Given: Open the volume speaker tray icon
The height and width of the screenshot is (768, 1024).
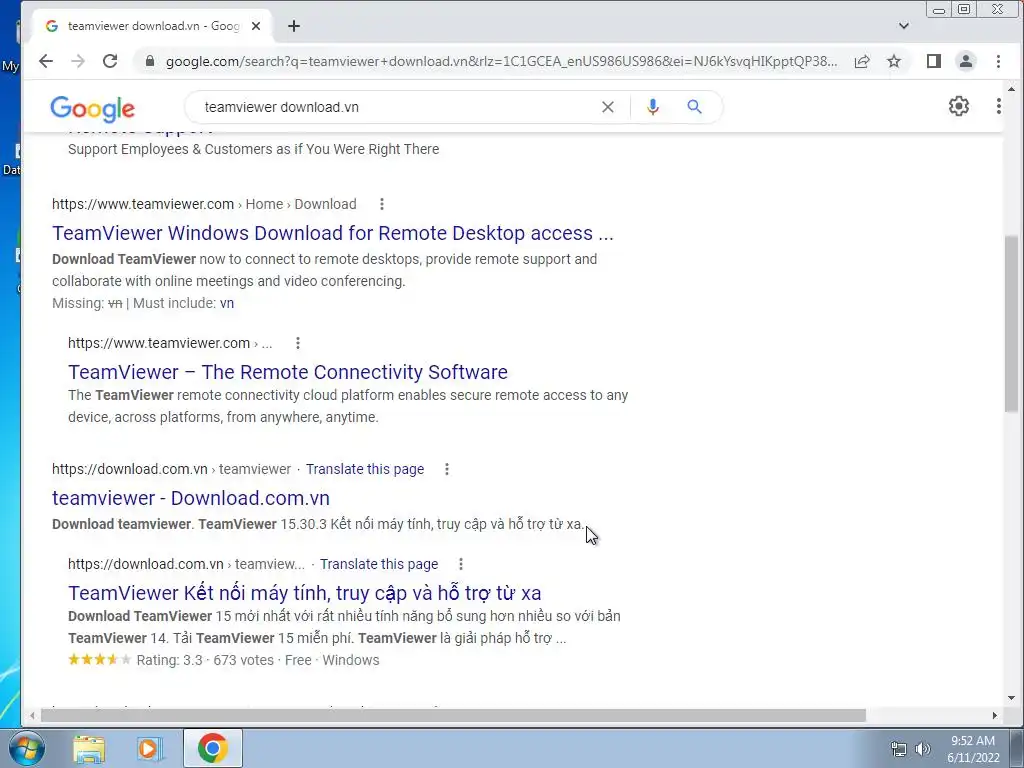Looking at the screenshot, I should point(923,749).
